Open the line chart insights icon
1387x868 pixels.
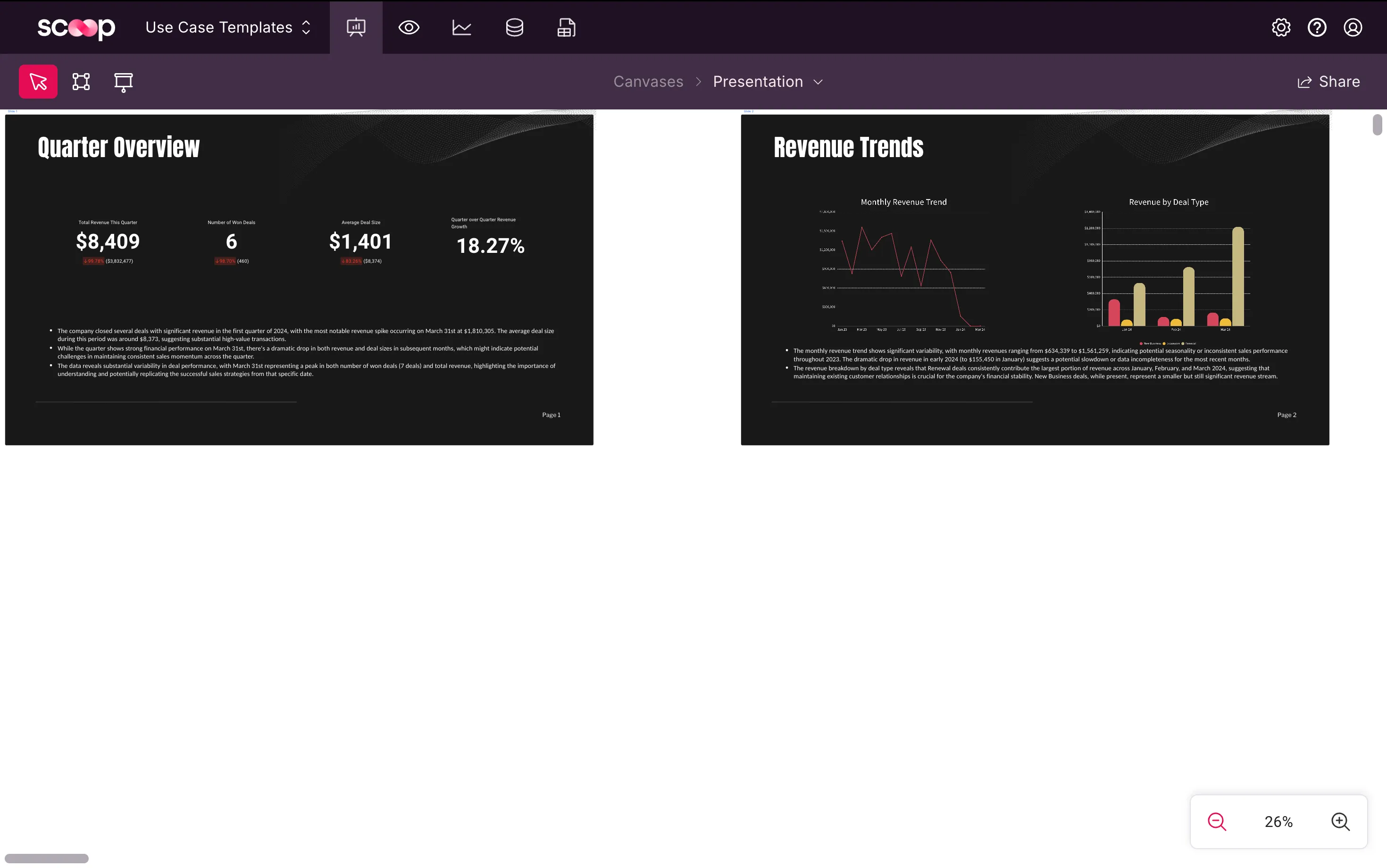461,27
